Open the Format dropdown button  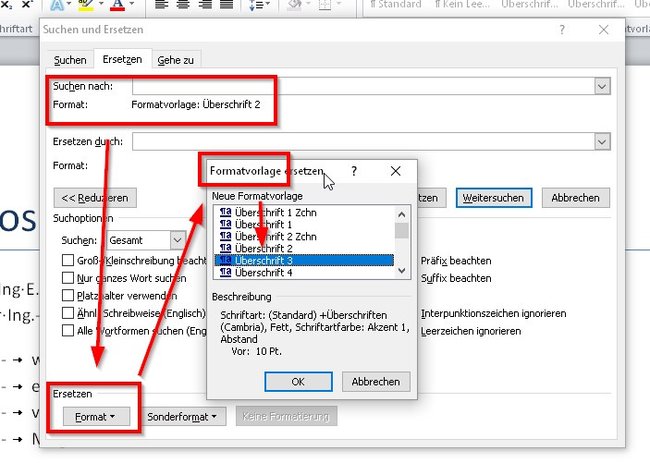click(96, 417)
